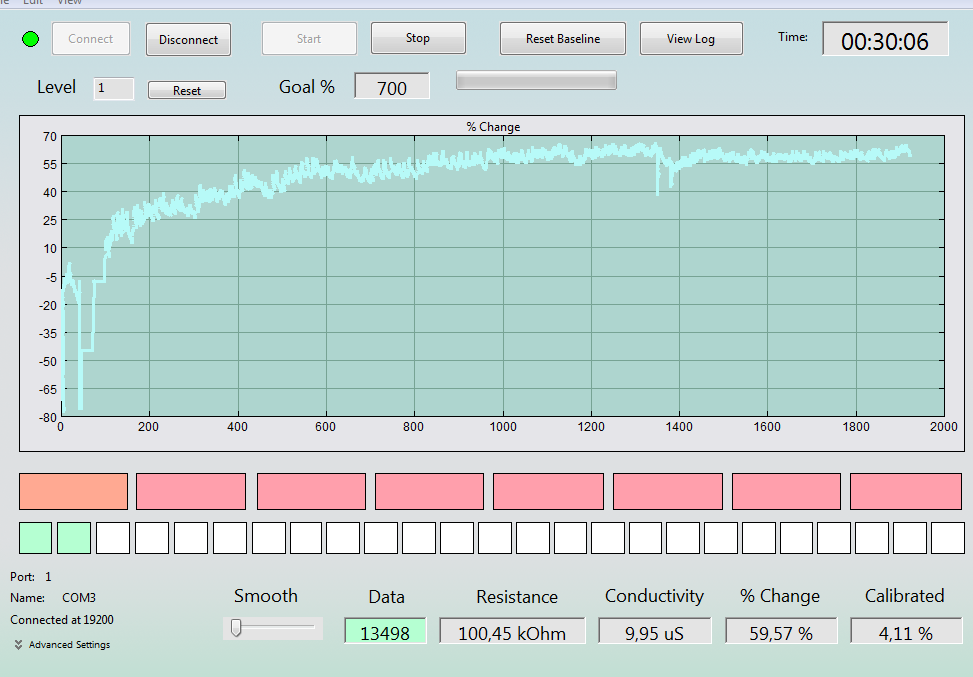Click the Reset button beside Level
Image resolution: width=973 pixels, height=677 pixels.
[187, 91]
